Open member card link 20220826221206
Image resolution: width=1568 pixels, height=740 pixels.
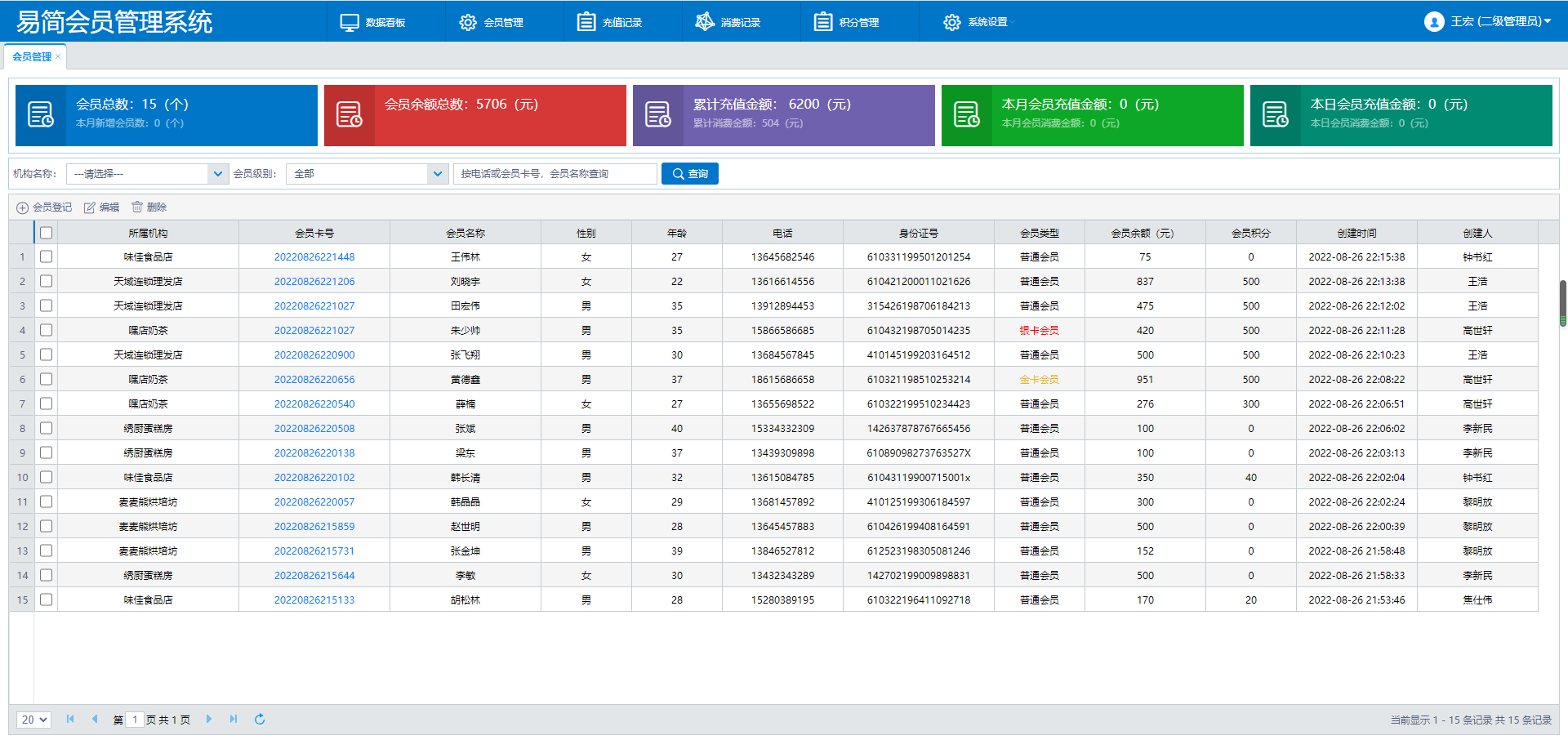314,282
